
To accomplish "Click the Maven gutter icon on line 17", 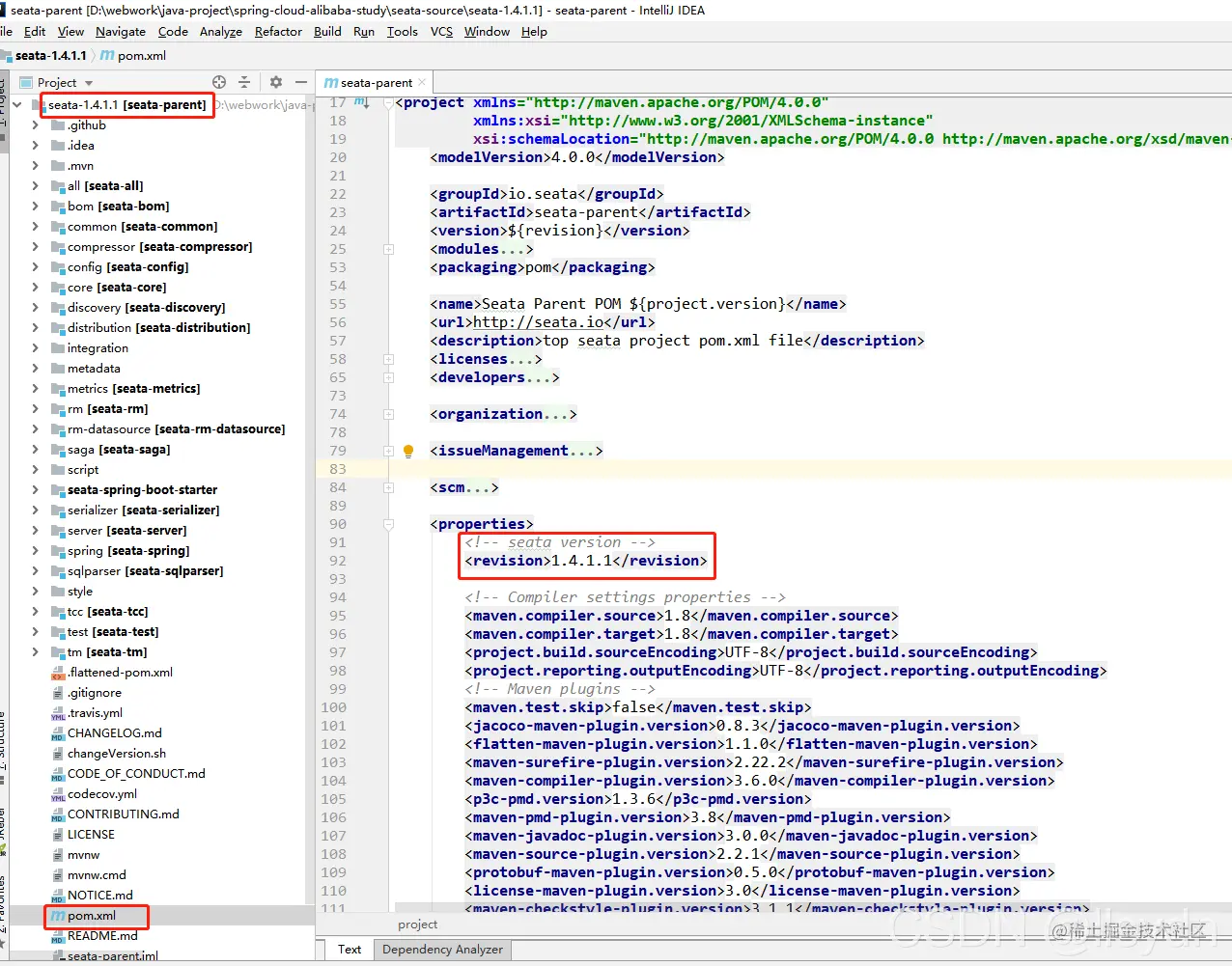I will click(x=360, y=101).
